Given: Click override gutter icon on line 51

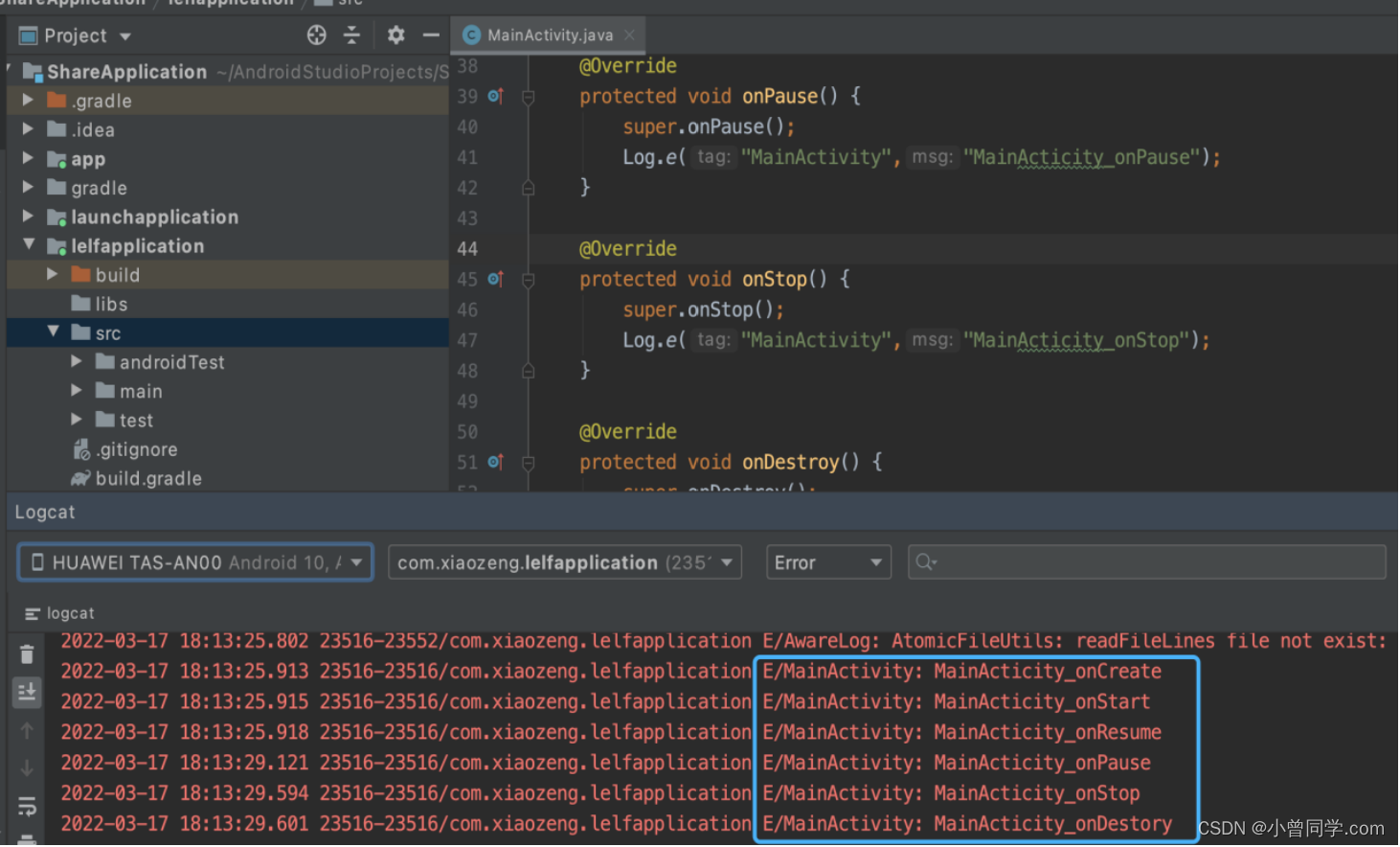Looking at the screenshot, I should coord(495,462).
